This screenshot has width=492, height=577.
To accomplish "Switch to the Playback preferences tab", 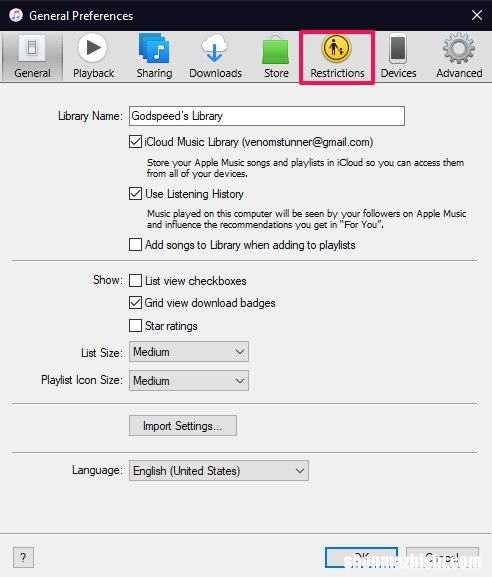I will point(93,56).
